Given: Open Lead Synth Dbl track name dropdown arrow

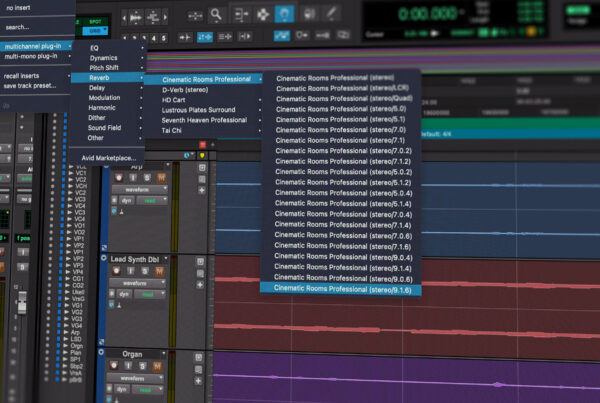Looking at the screenshot, I should [166, 259].
